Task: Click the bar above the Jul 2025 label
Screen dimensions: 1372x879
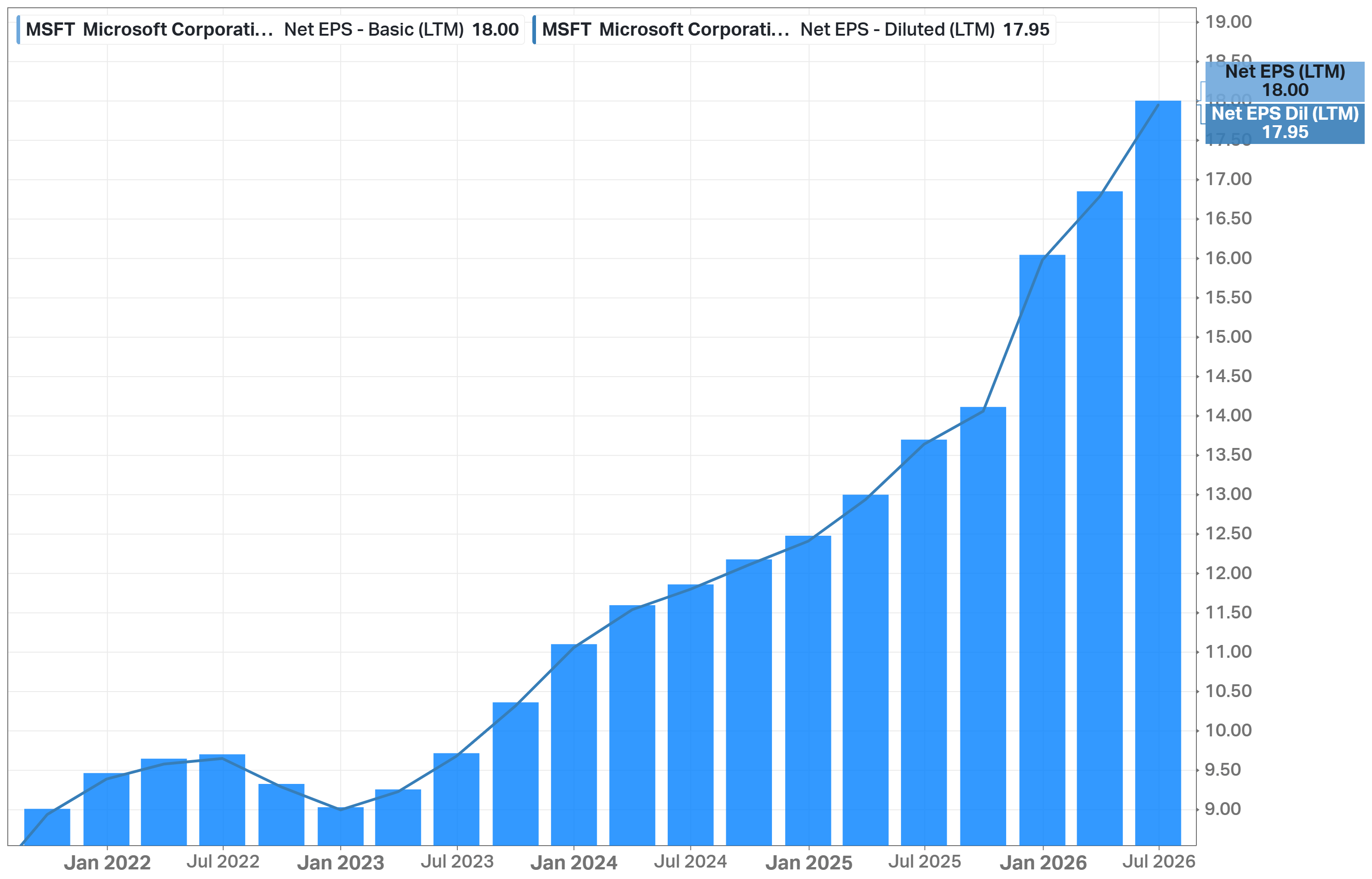Action: click(x=924, y=642)
